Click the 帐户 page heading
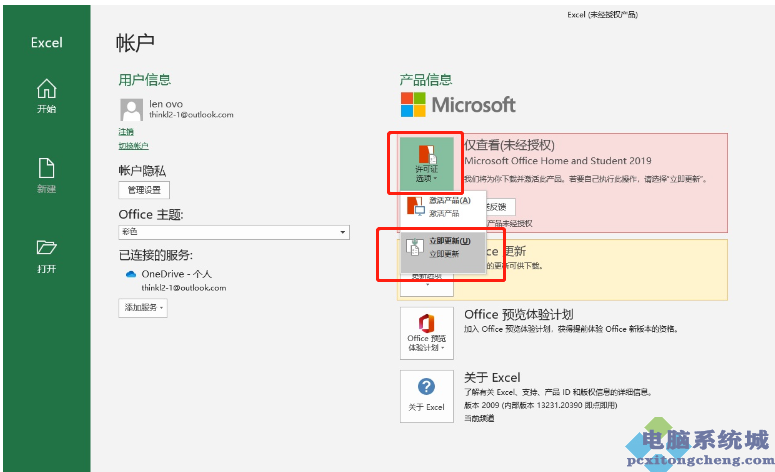Screen dimensions: 775x472 pos(135,43)
